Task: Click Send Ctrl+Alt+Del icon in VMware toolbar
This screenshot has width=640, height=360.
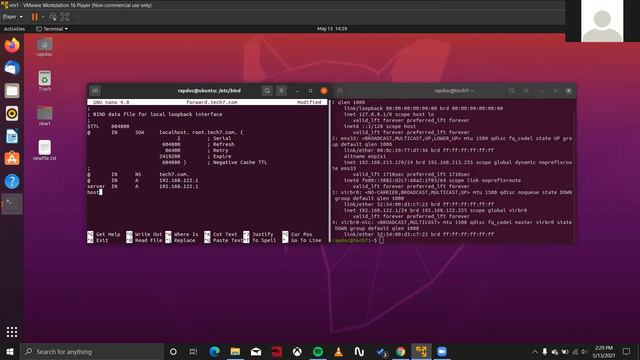Action: (x=53, y=17)
